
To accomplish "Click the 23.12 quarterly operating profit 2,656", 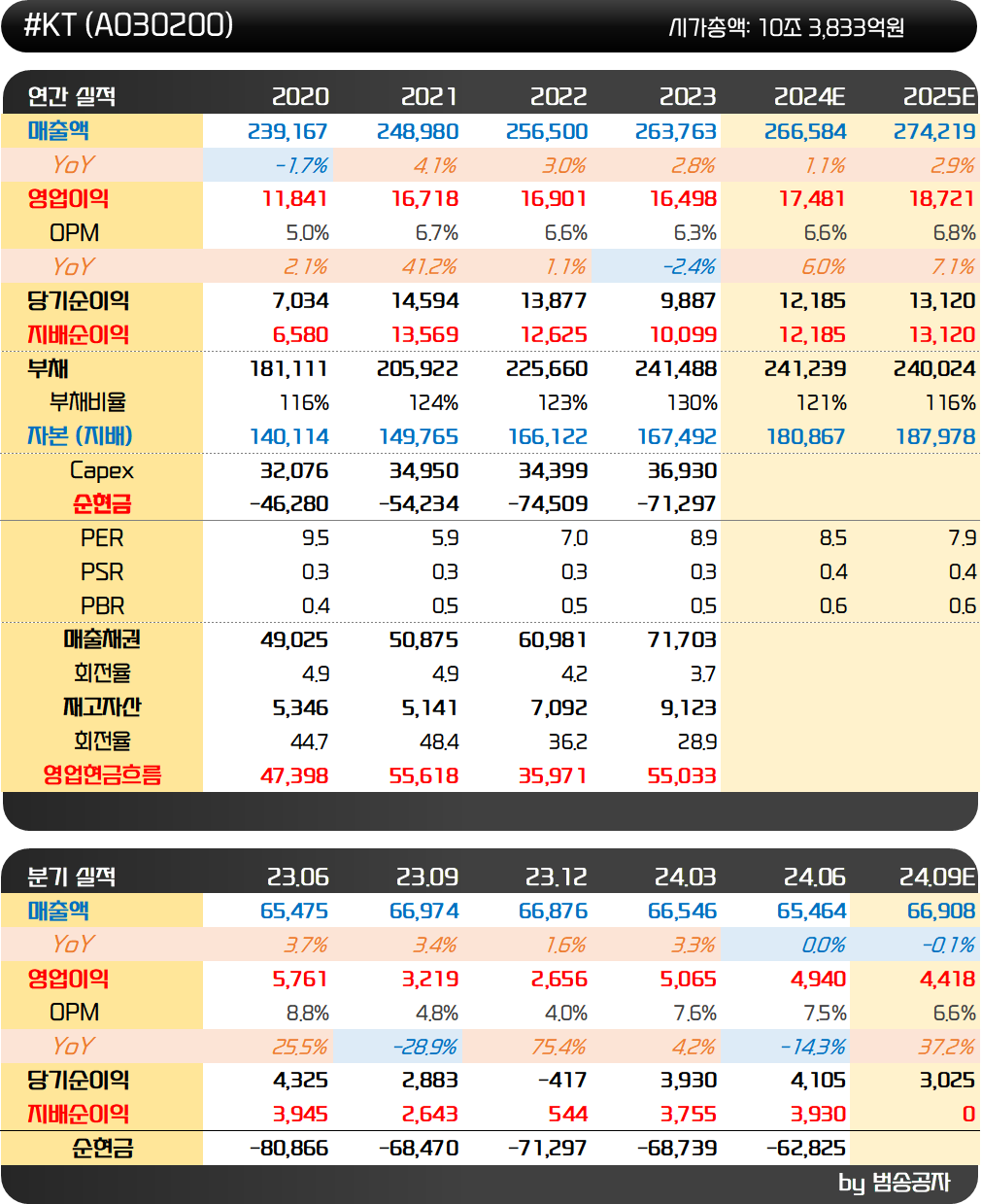I will tap(559, 980).
